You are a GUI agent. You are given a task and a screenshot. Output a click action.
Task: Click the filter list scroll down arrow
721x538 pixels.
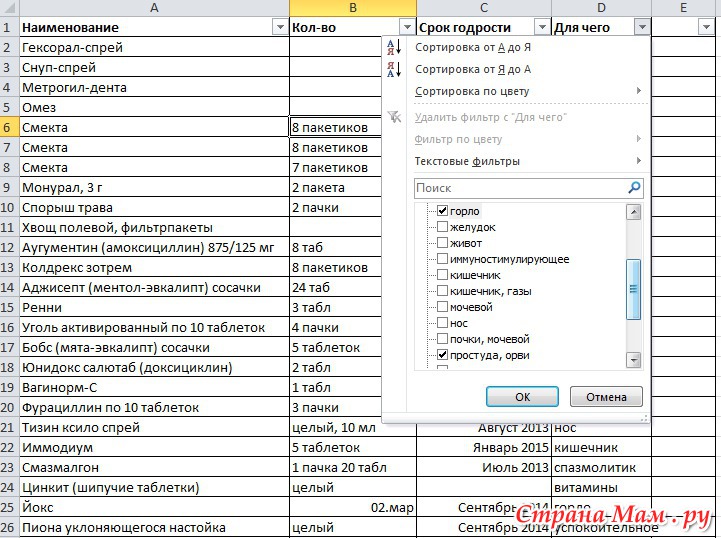click(x=634, y=360)
